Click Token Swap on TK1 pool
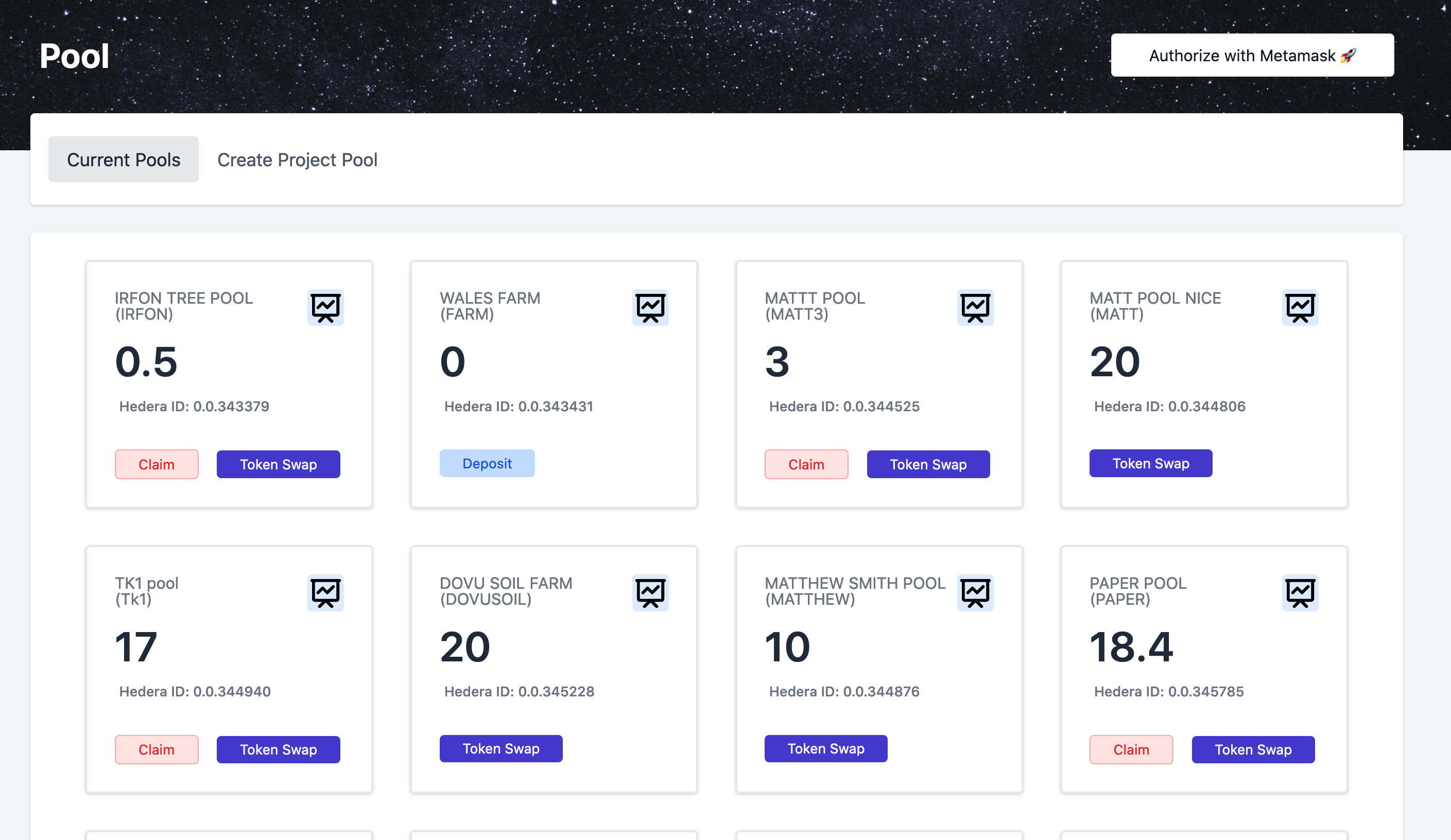Screen dimensions: 1451x840 click(278, 749)
